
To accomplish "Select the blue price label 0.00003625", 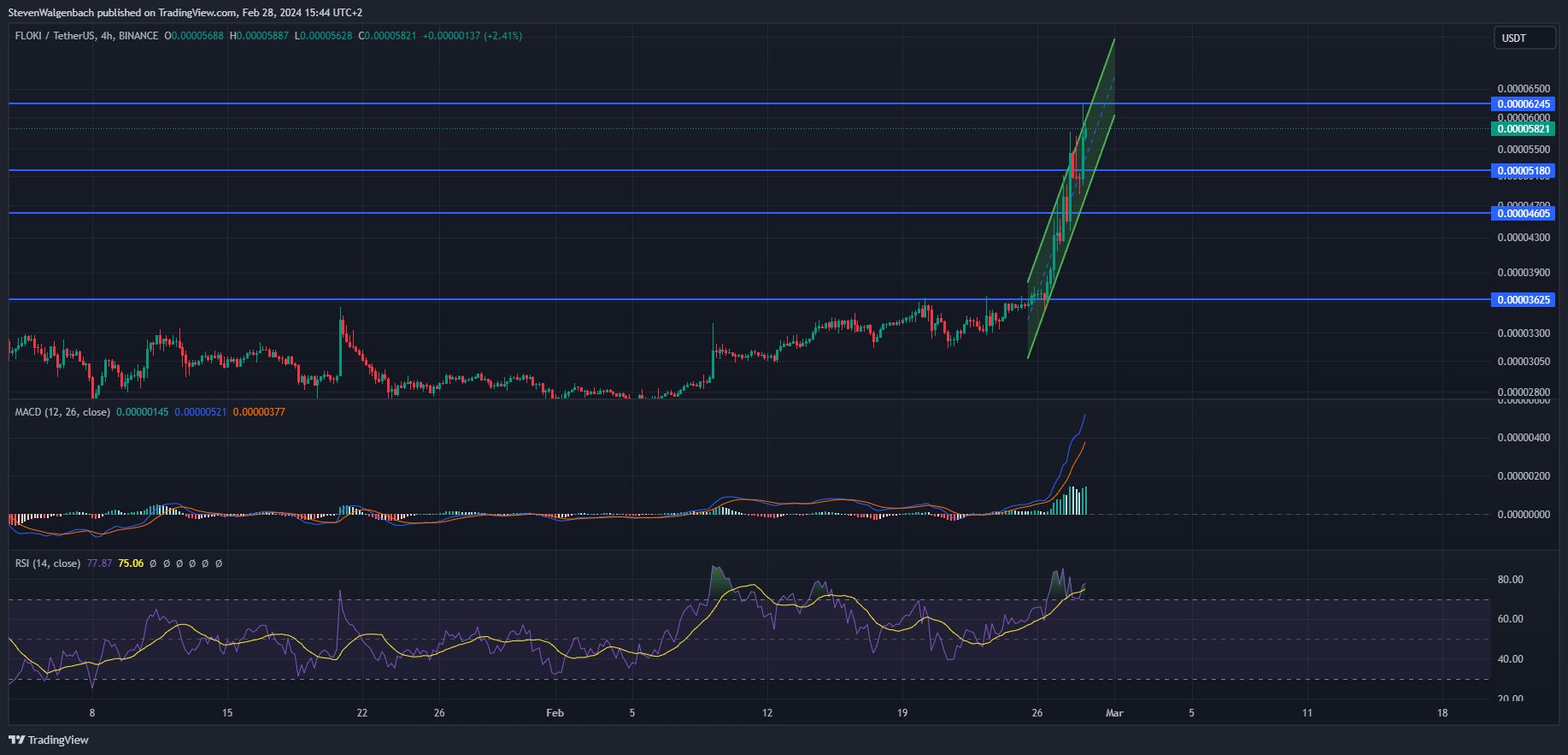I will (1524, 300).
